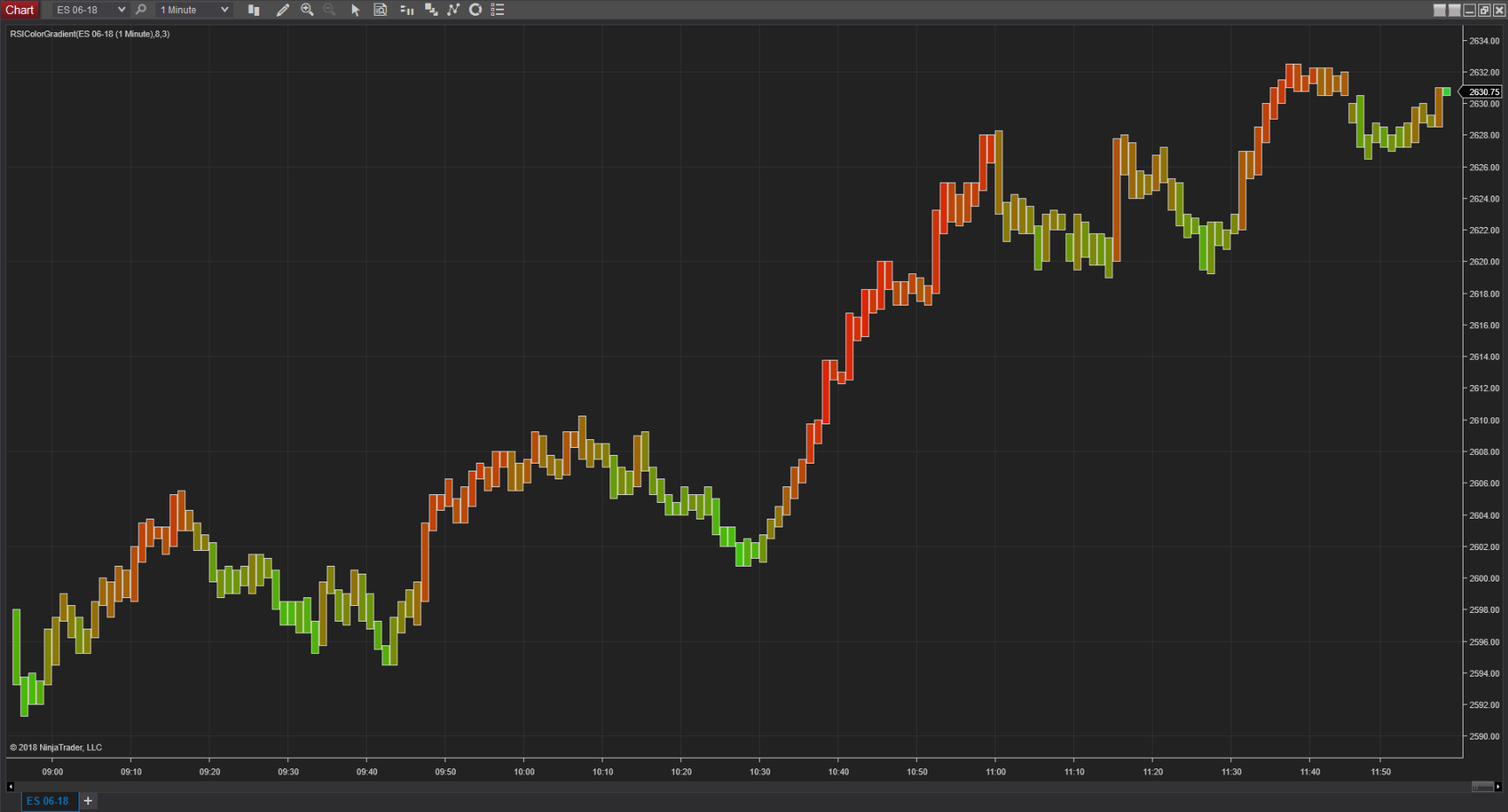This screenshot has width=1508, height=812.
Task: Open the chart style bars icon
Action: click(x=253, y=10)
